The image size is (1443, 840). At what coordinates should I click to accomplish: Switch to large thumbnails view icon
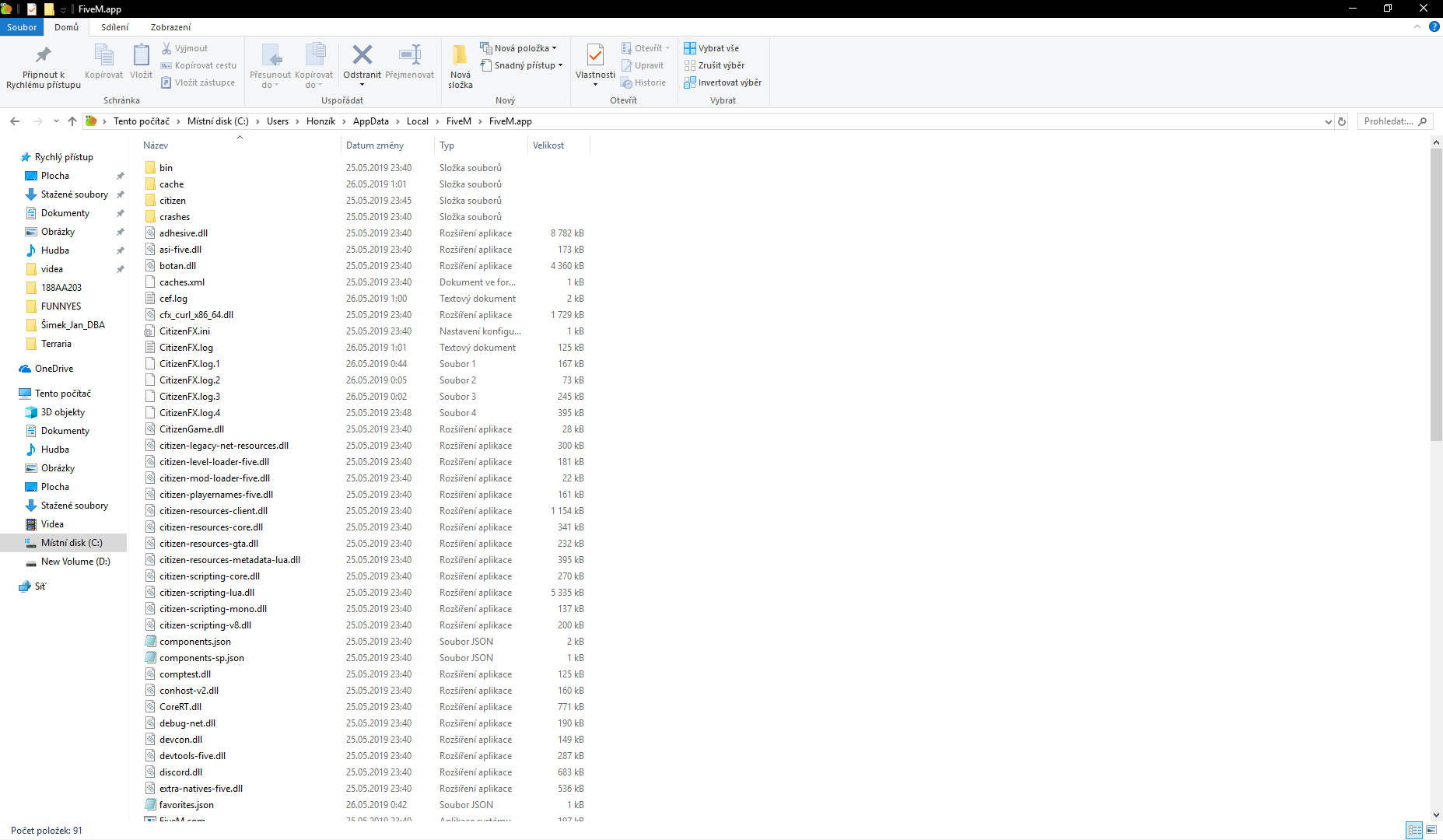1431,830
